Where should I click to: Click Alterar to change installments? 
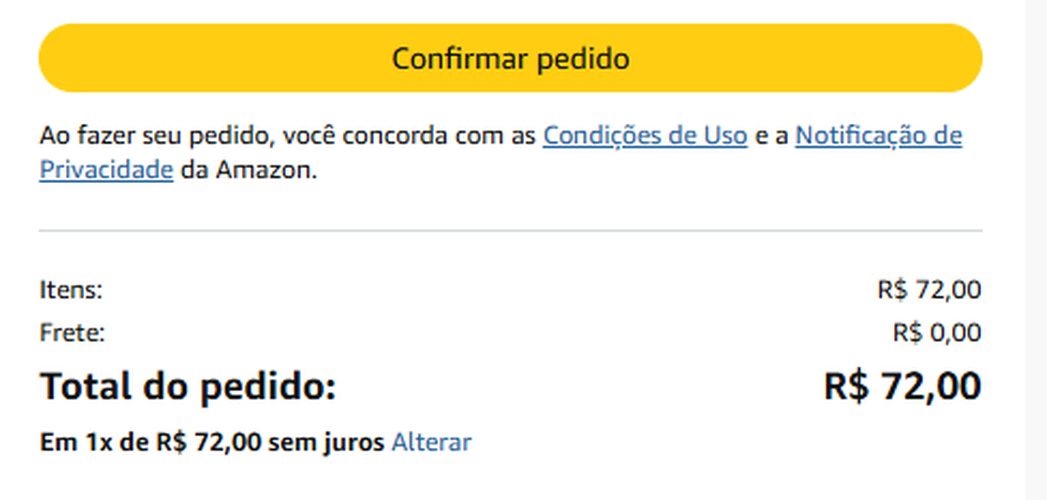point(431,441)
